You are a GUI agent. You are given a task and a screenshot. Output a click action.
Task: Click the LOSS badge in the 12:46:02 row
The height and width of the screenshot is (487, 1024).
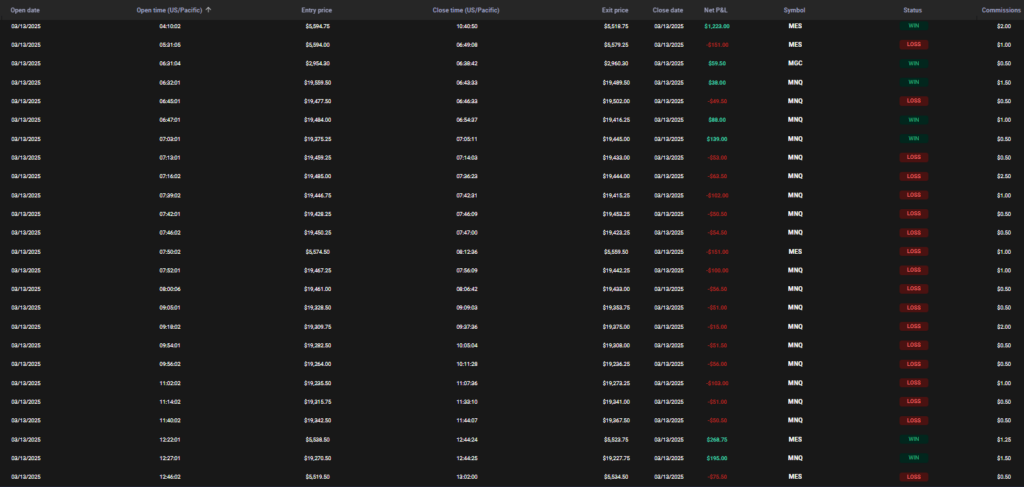coord(914,477)
